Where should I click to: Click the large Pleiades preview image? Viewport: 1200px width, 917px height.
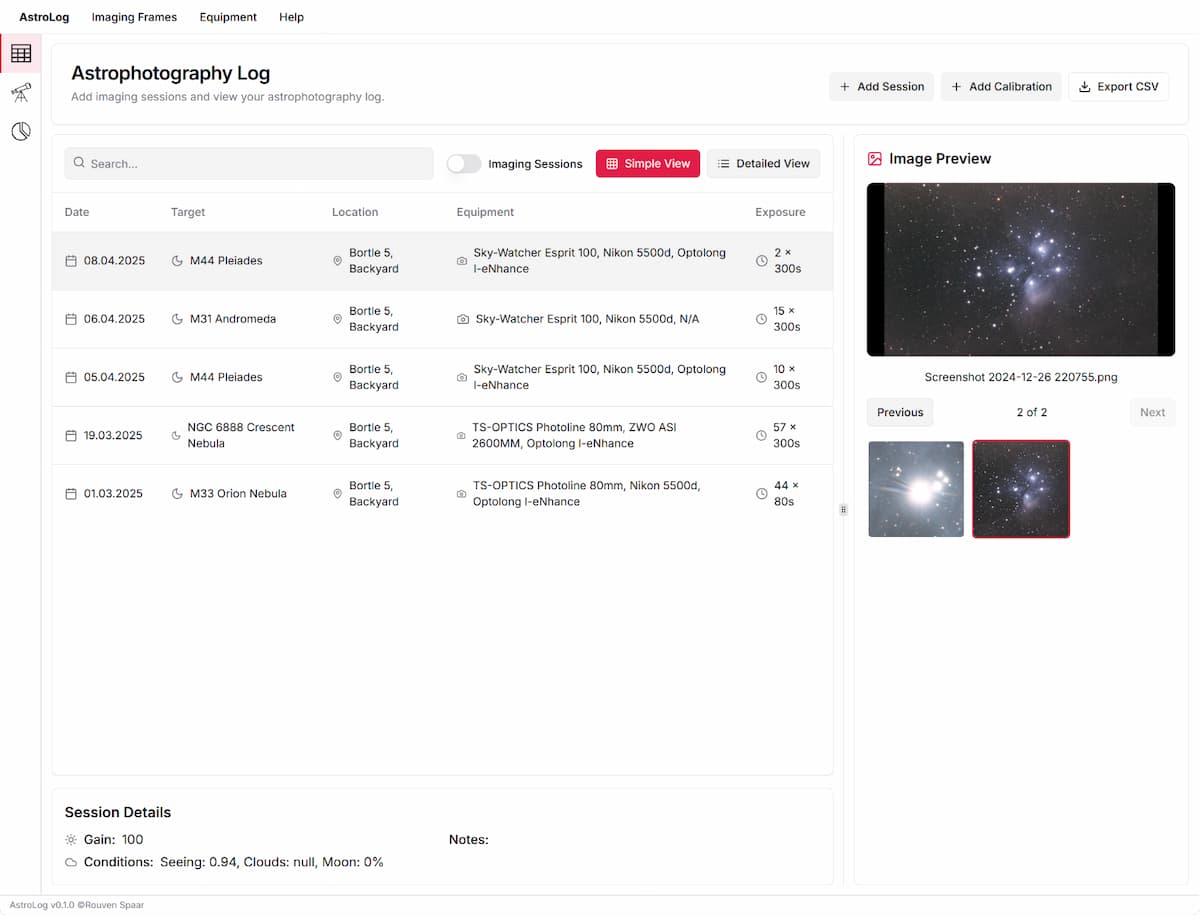point(1021,269)
